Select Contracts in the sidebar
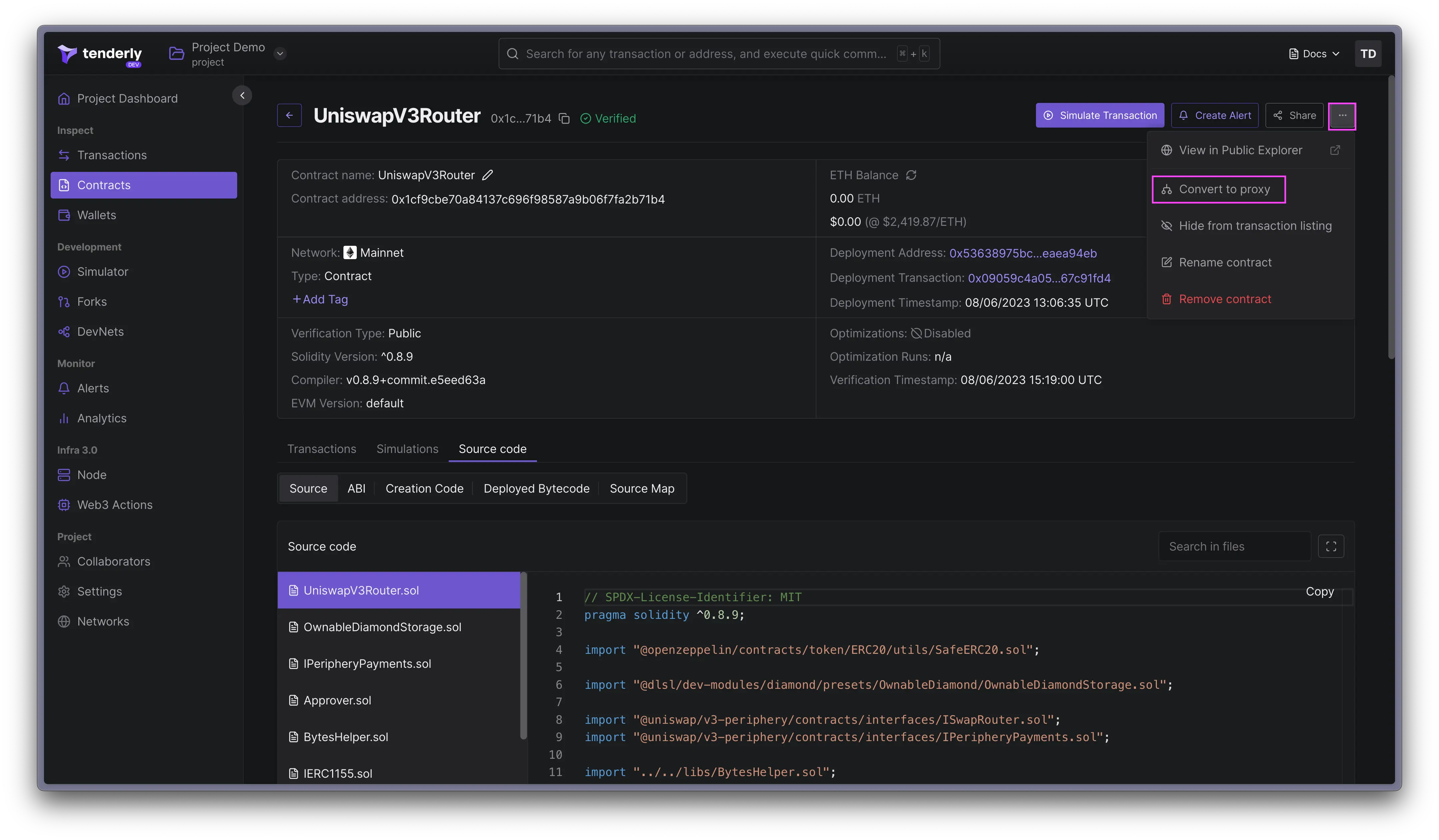The height and width of the screenshot is (840, 1439). point(143,185)
